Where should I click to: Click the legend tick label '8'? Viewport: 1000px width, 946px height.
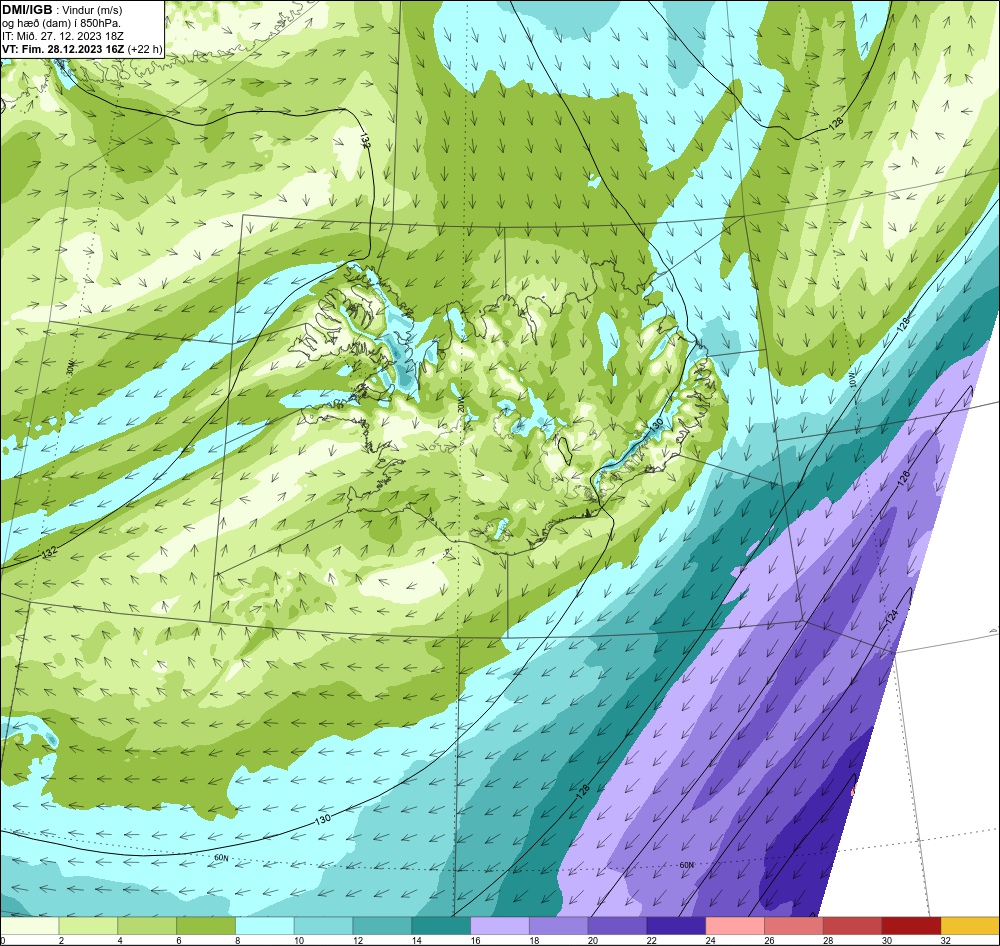[238, 940]
